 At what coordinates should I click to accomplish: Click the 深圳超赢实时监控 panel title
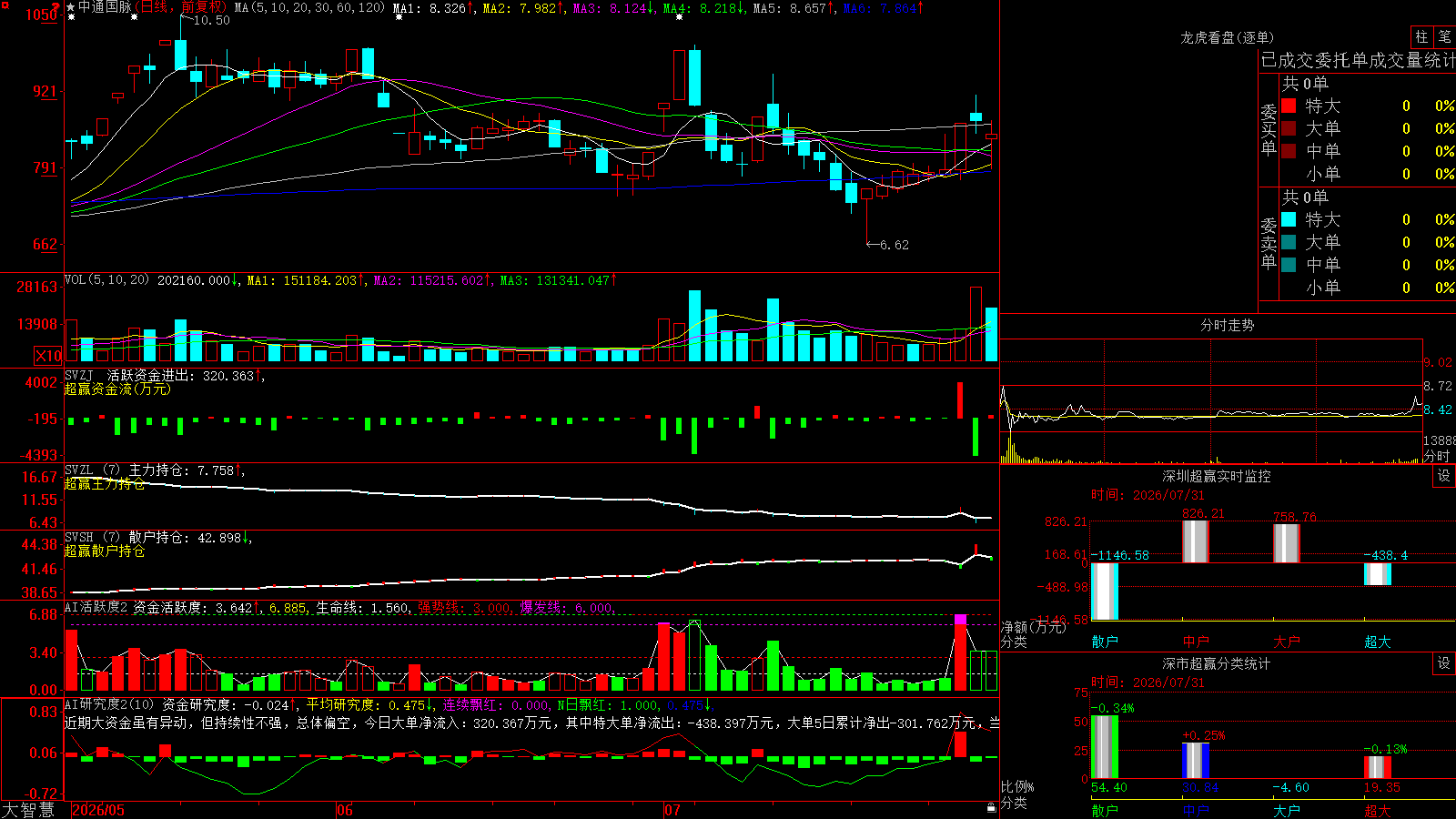click(1216, 476)
